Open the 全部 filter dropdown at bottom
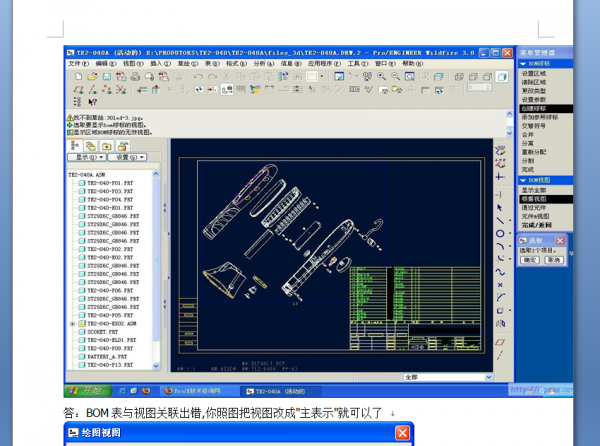 pyautogui.click(x=489, y=377)
